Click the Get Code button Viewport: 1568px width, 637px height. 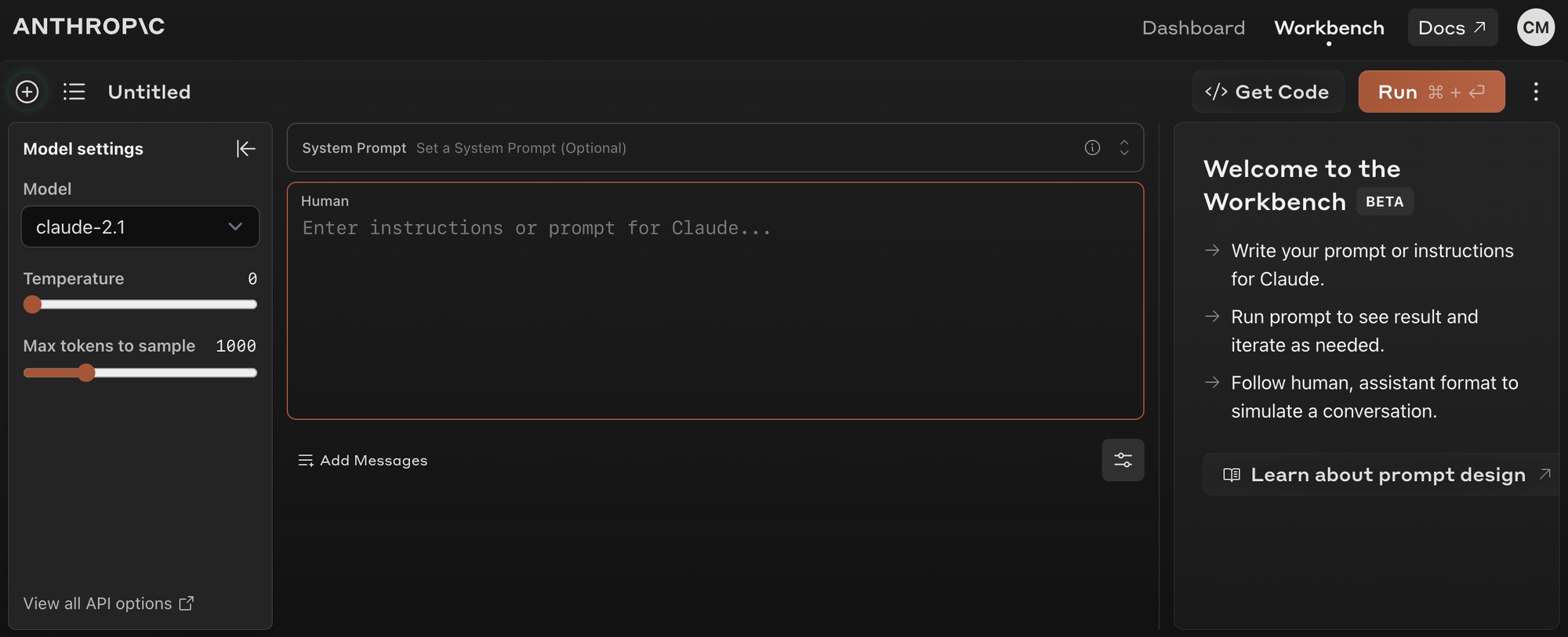coord(1268,92)
